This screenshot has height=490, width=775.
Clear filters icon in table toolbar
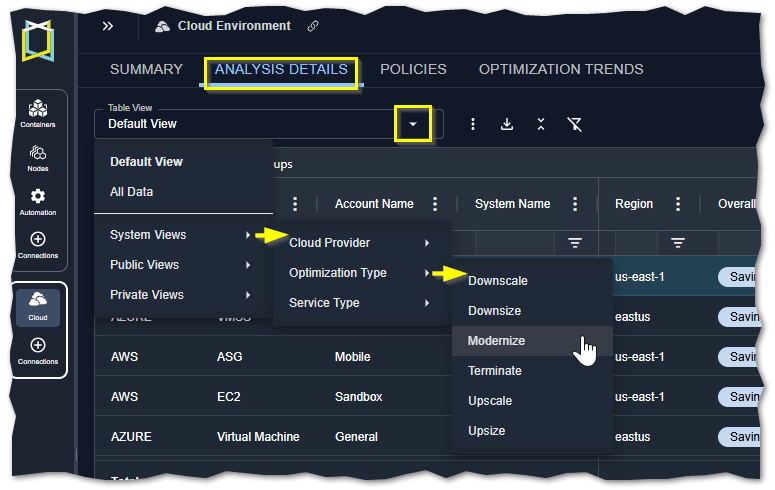[574, 124]
